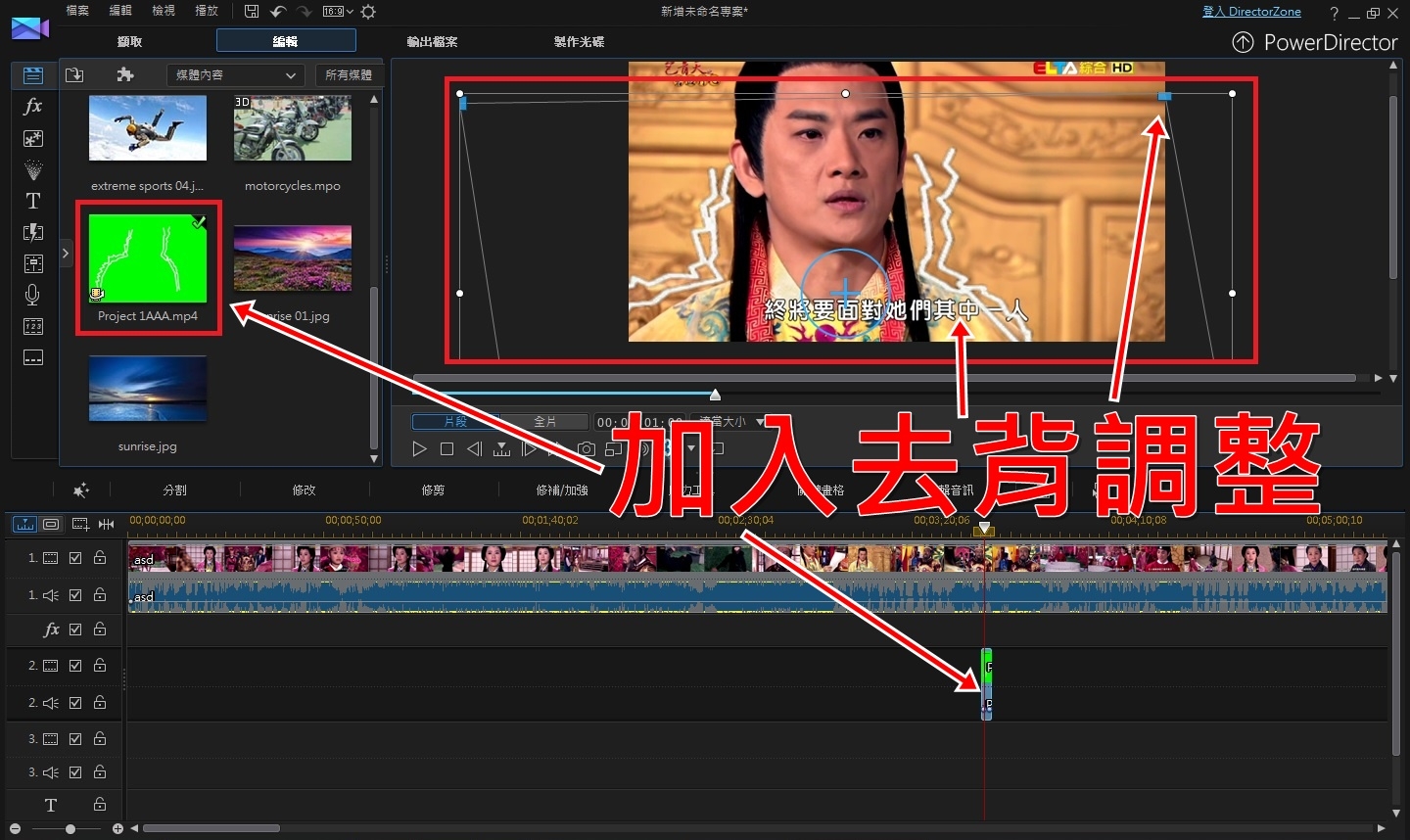Image resolution: width=1410 pixels, height=840 pixels.
Task: Open the Voice-Over microphone room
Action: pyautogui.click(x=33, y=295)
